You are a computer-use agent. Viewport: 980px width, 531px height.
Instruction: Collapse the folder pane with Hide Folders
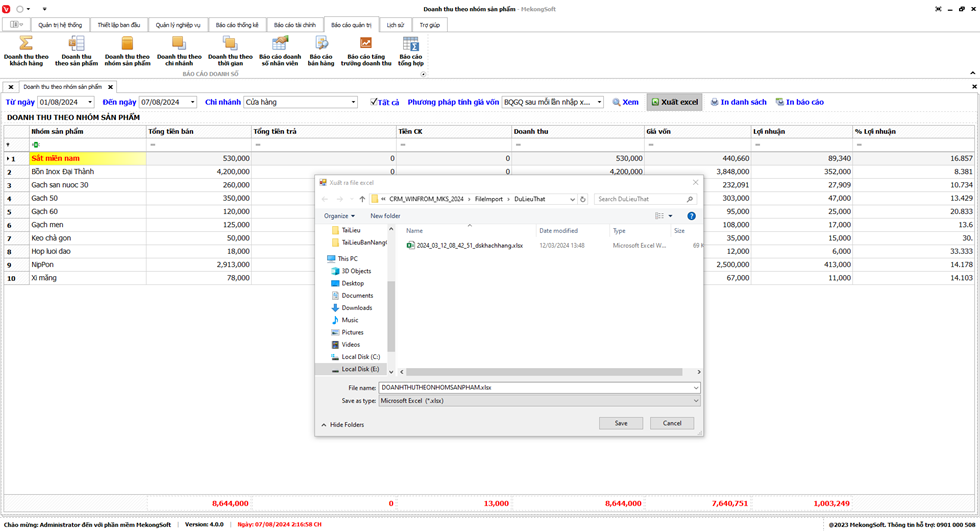tap(341, 424)
